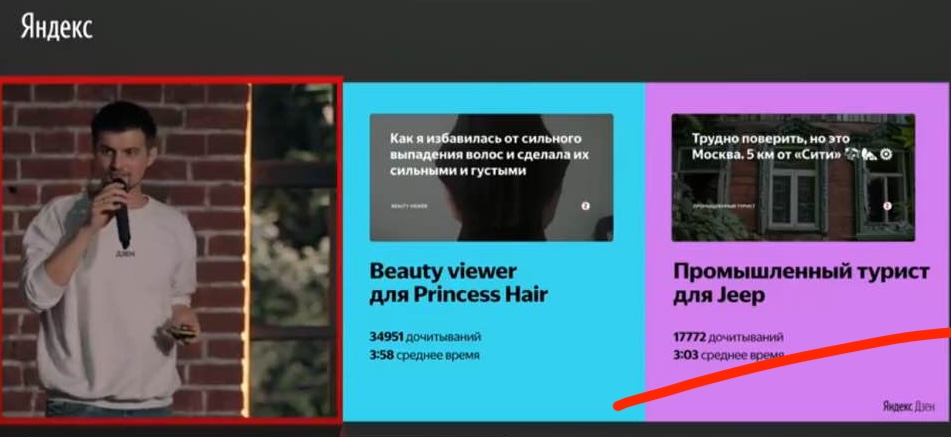
Task: Click the '34951 дочитываний' statistic
Action: point(425,336)
